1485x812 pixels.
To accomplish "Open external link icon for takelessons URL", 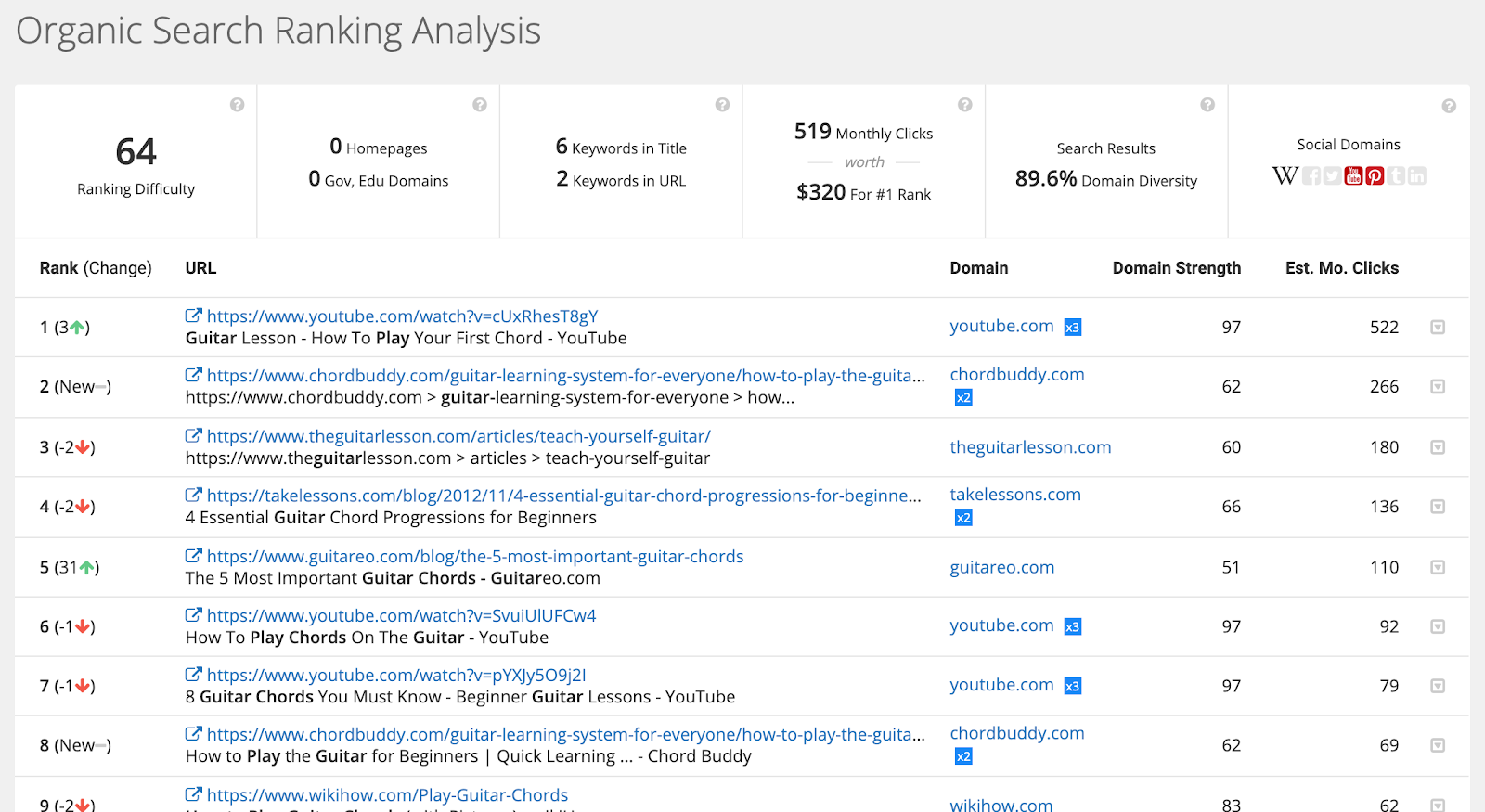I will tap(193, 495).
